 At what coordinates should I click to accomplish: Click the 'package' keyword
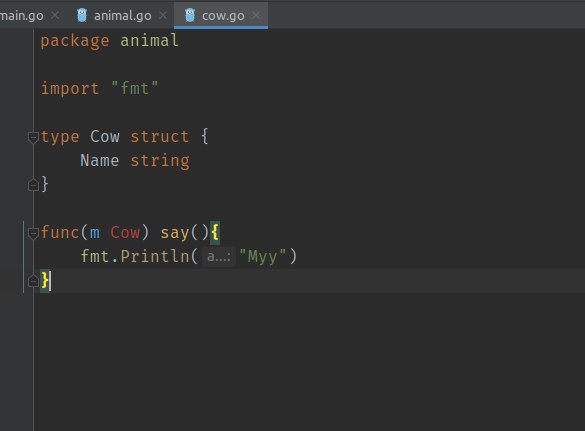tap(75, 41)
